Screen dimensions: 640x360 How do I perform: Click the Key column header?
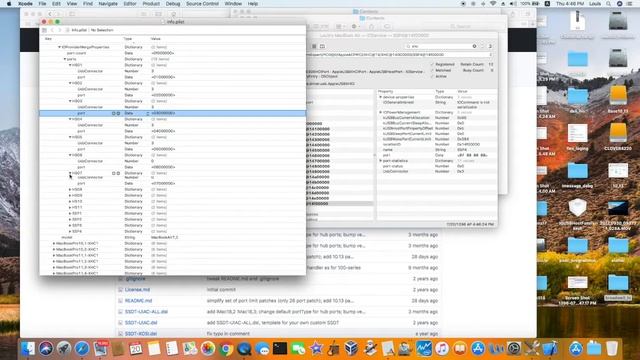coord(48,39)
